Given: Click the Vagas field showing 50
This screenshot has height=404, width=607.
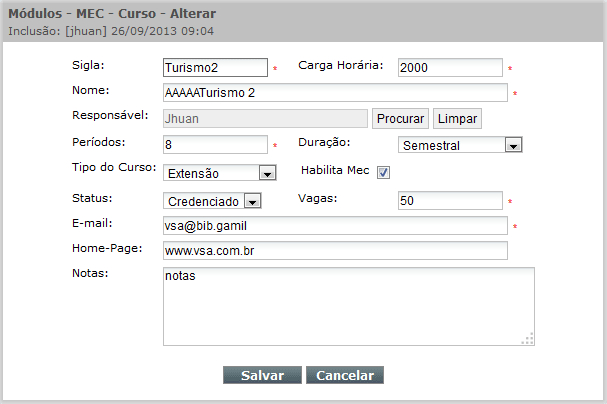Looking at the screenshot, I should (450, 200).
